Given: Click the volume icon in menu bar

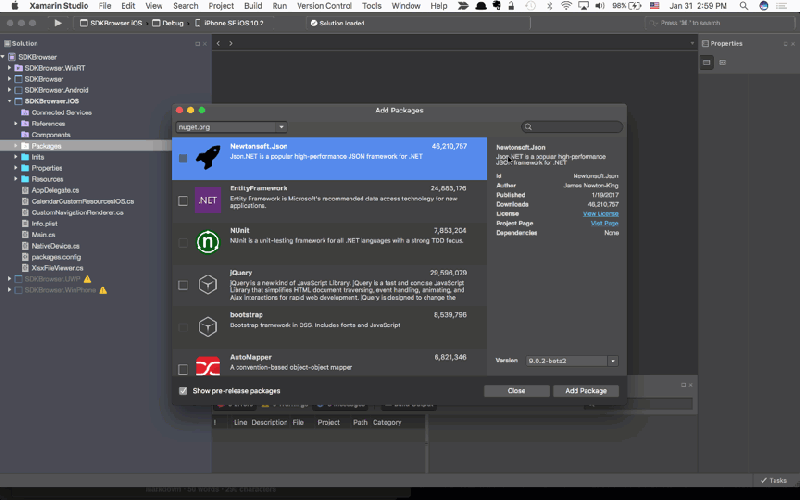Looking at the screenshot, I should [x=600, y=6].
